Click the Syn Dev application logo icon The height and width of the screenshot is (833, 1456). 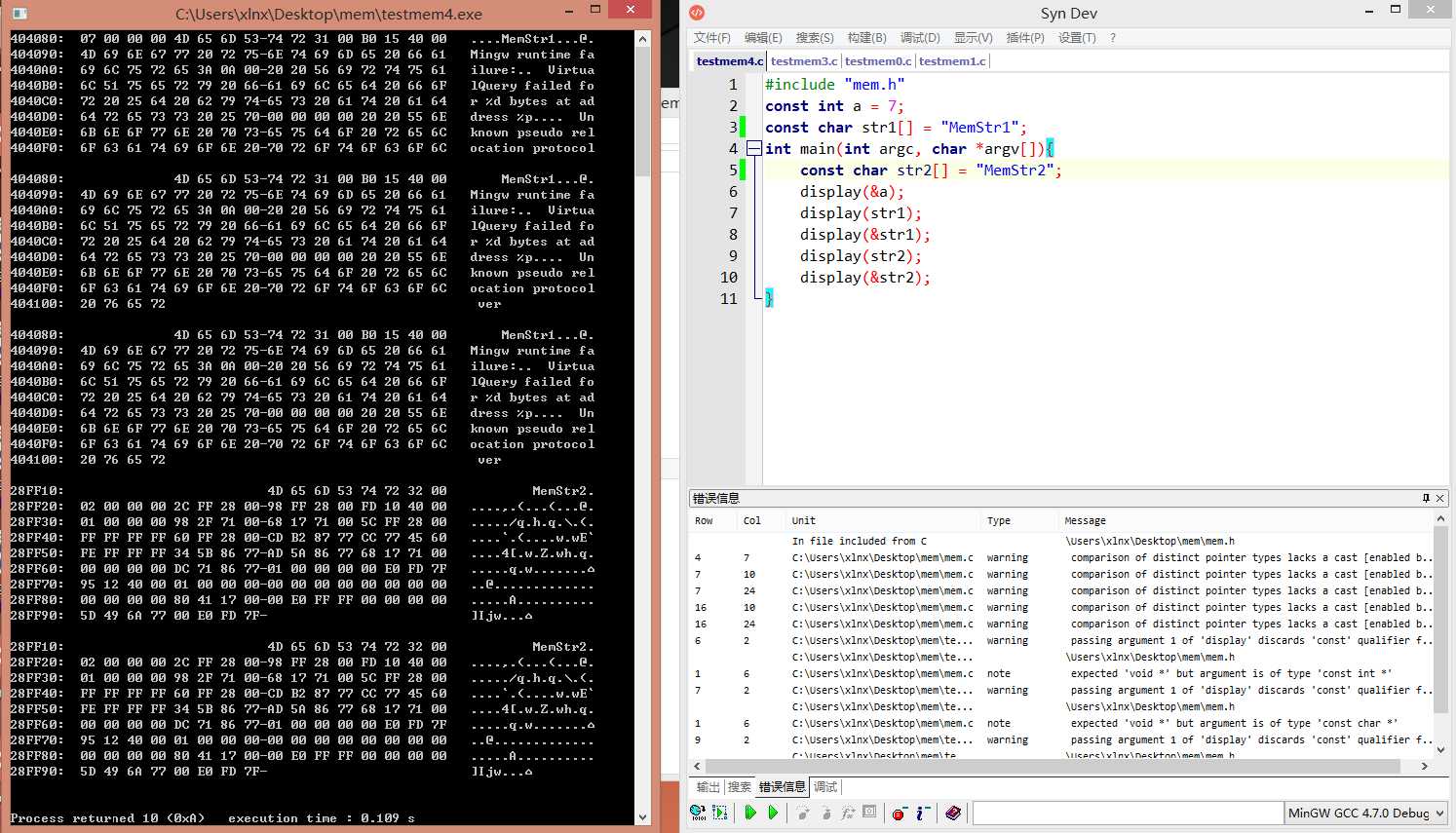(x=697, y=13)
